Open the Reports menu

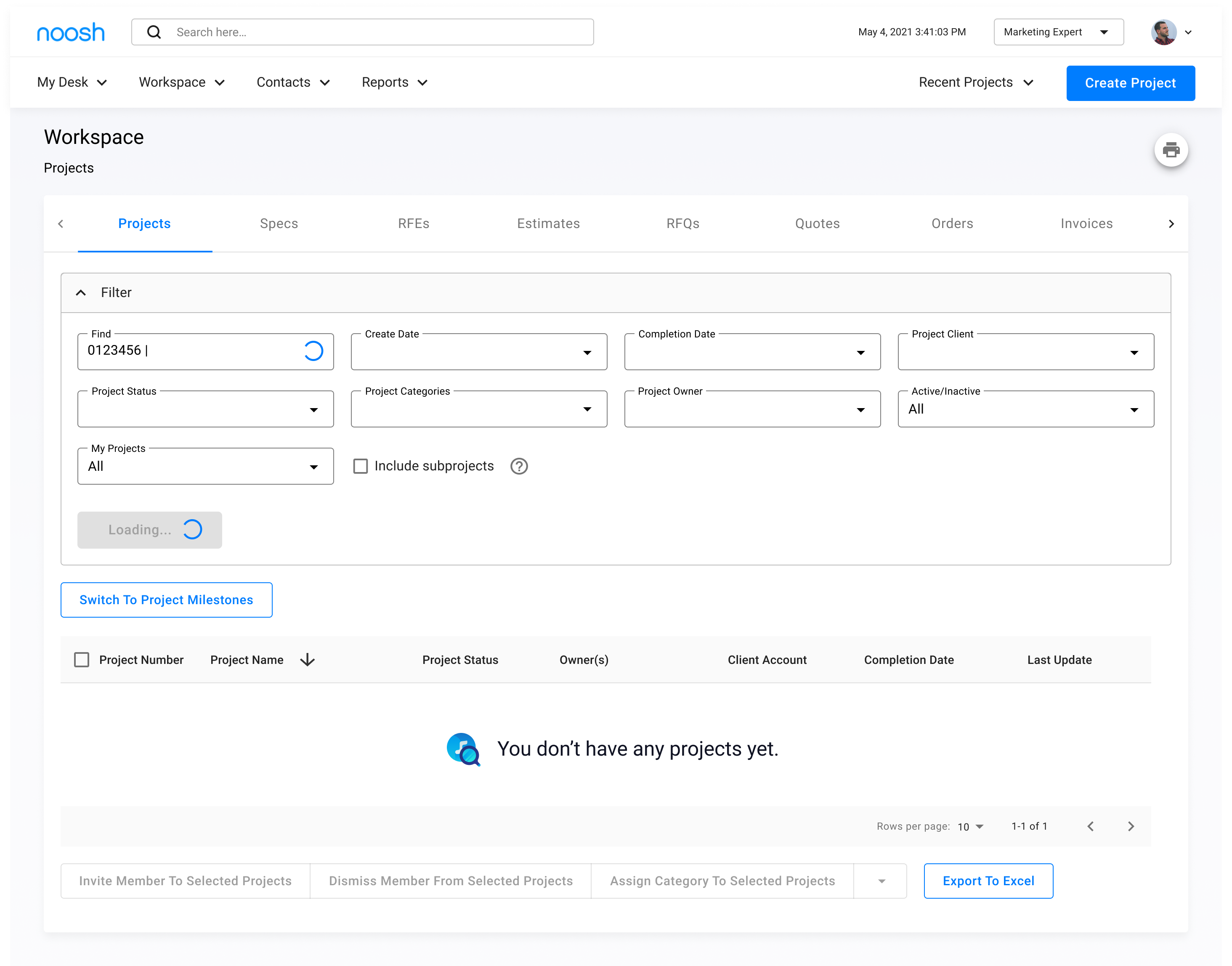pos(394,82)
